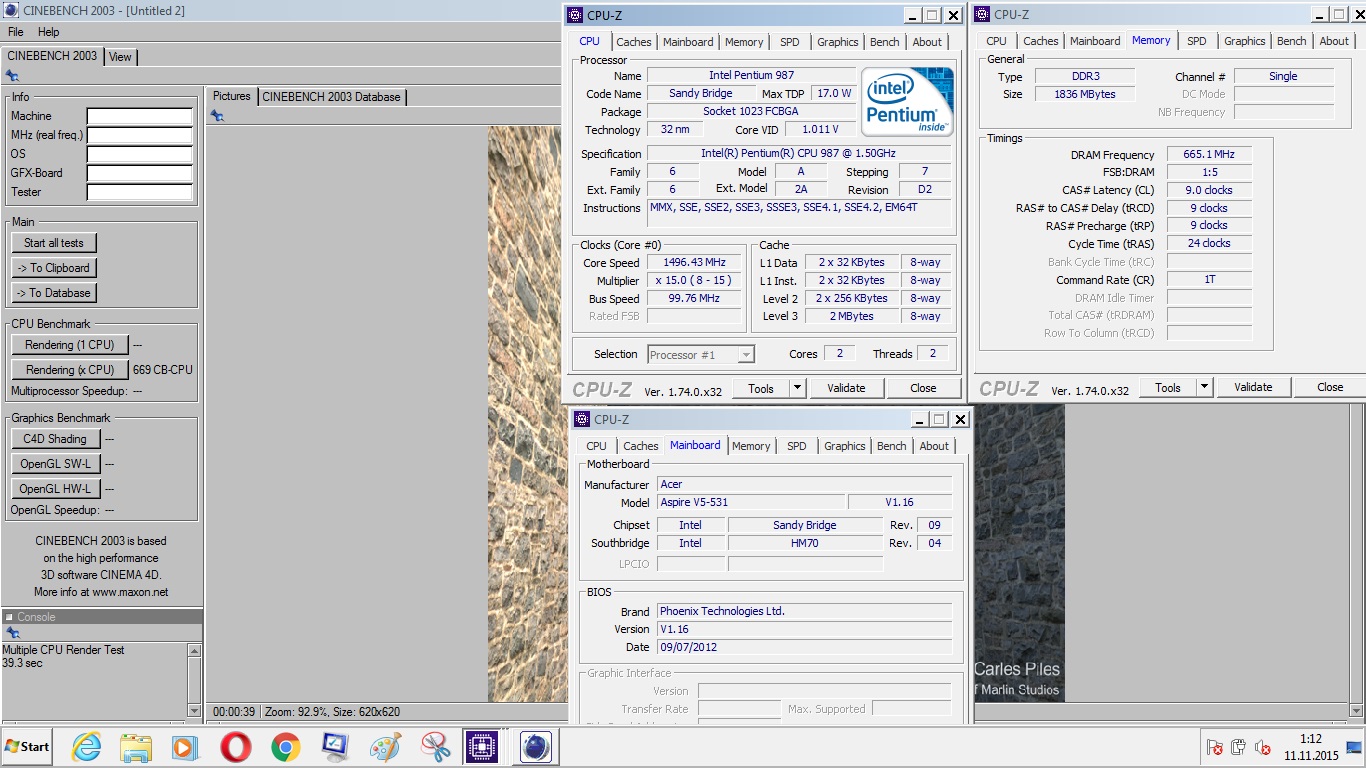1366x768 pixels.
Task: Click the Tester input field
Action: coord(139,193)
